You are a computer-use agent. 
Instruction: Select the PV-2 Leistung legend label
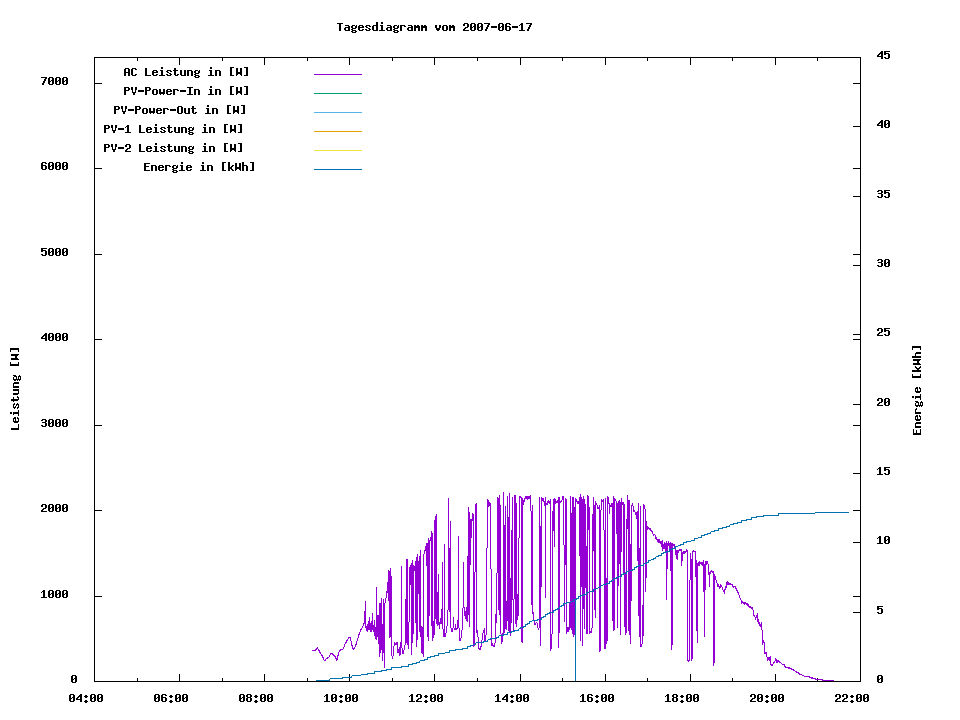tap(173, 148)
